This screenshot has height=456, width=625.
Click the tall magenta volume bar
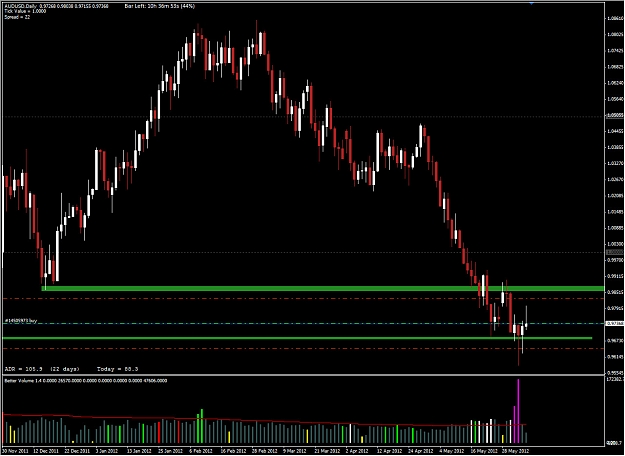518,411
